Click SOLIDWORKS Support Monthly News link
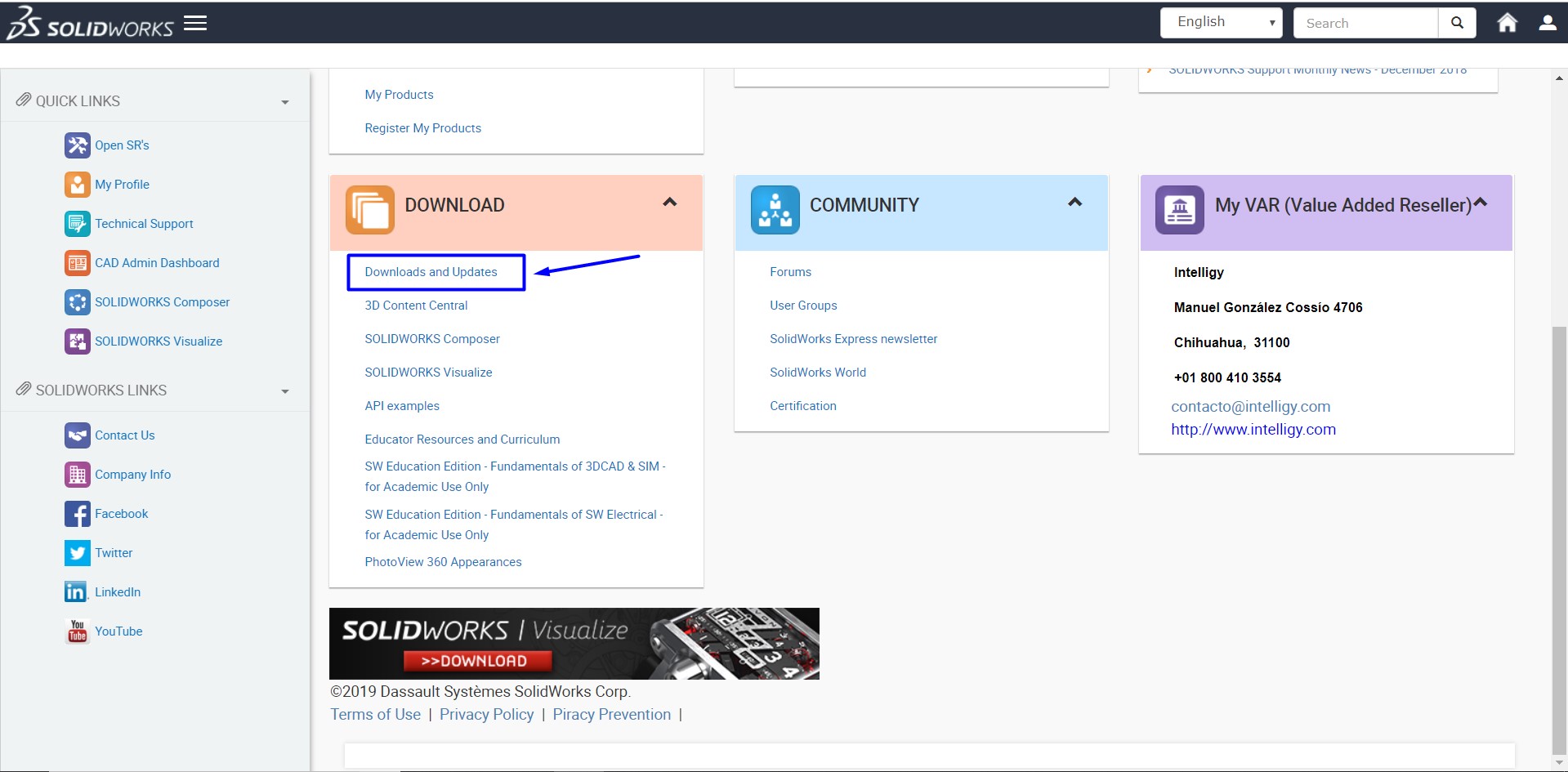 click(x=1317, y=71)
